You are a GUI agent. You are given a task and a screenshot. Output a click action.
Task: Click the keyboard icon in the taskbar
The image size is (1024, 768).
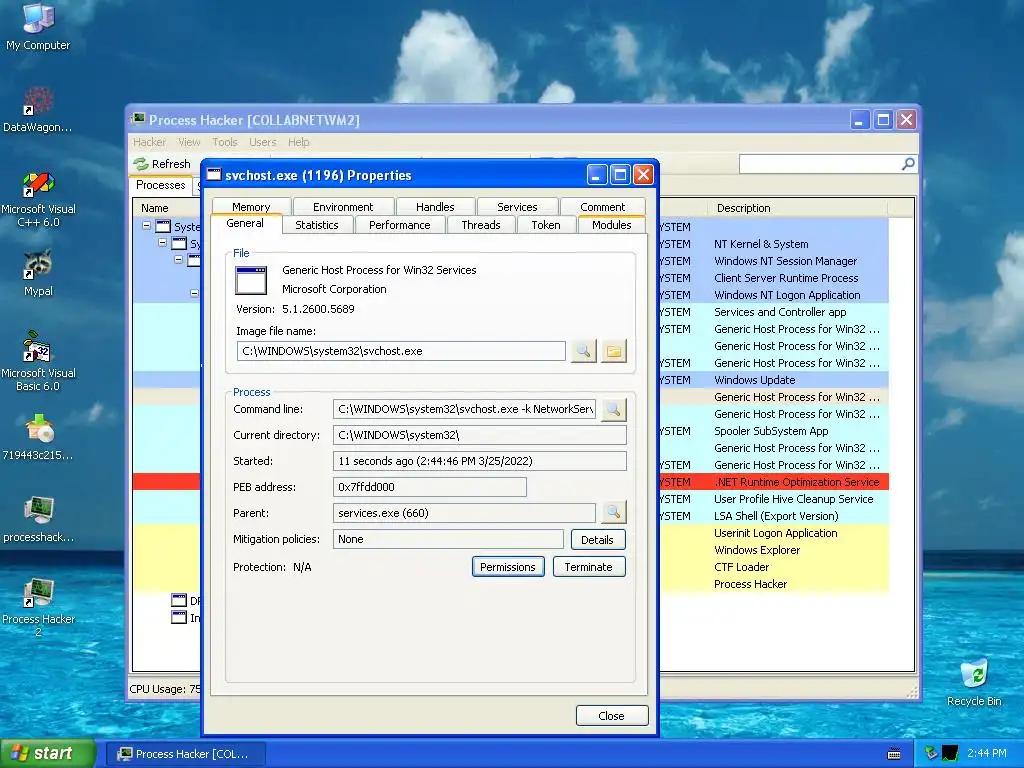point(894,754)
